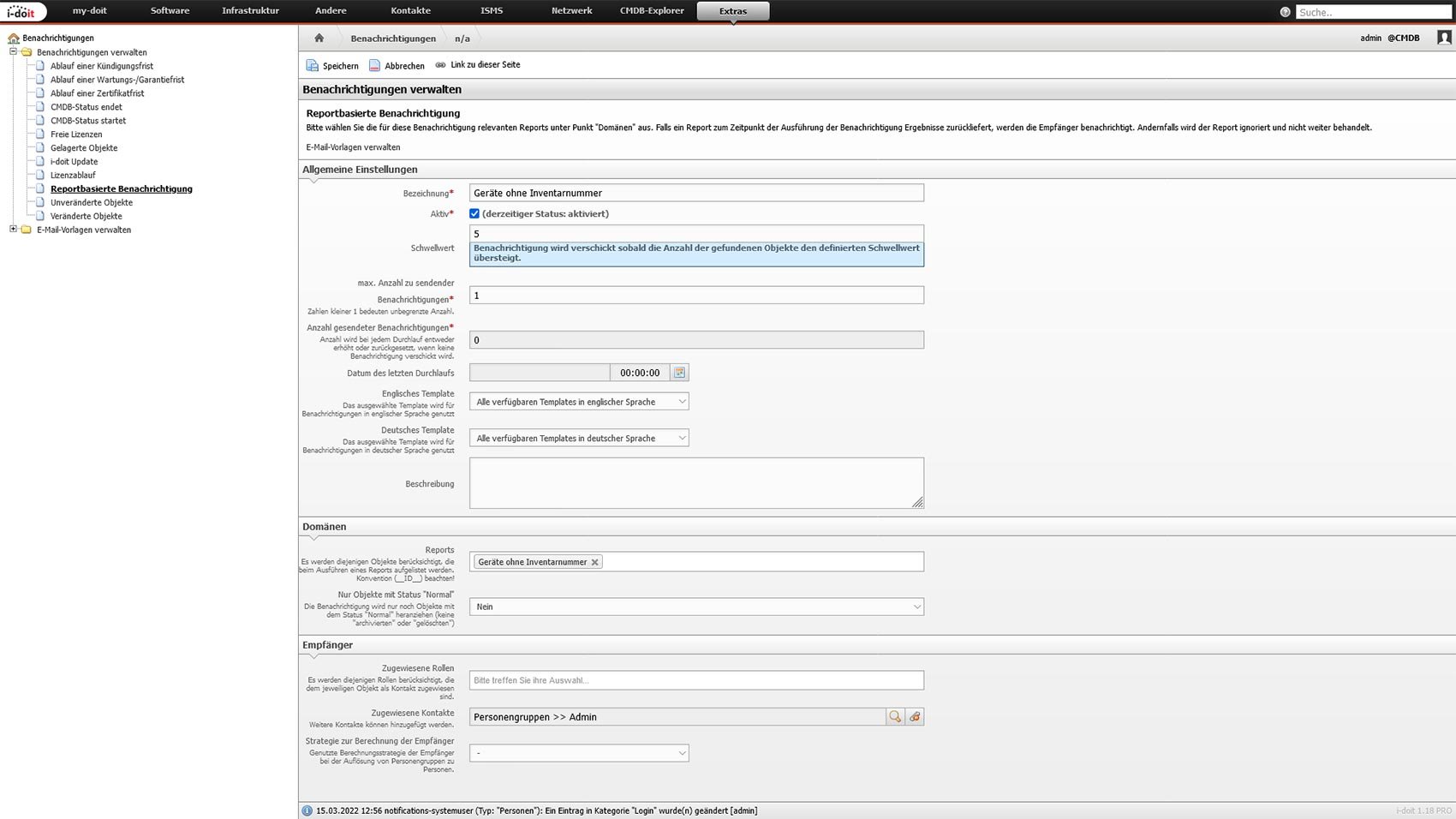1456x819 pixels.
Task: Click the search bar icon
Action: (x=1285, y=12)
